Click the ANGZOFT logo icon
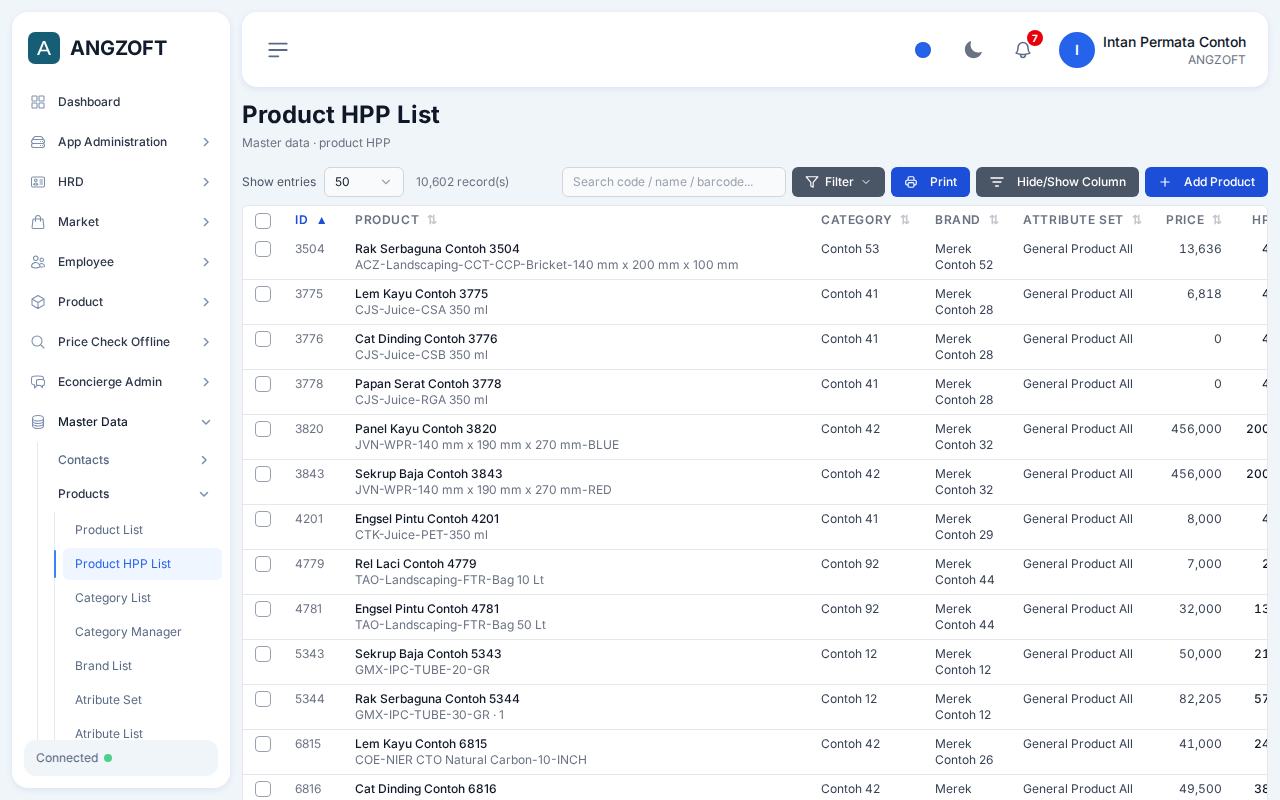1280x800 pixels. [44, 48]
